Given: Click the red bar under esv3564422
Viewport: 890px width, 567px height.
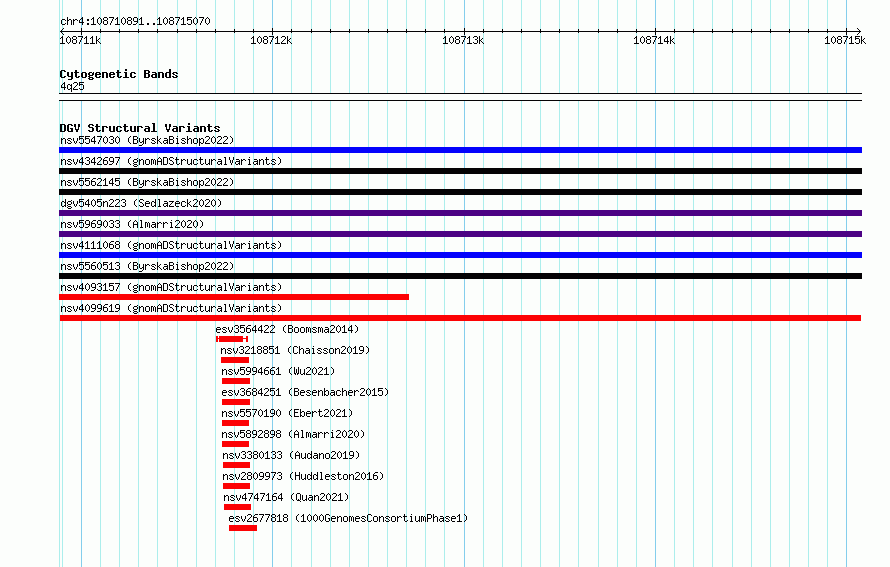Looking at the screenshot, I should pos(232,339).
